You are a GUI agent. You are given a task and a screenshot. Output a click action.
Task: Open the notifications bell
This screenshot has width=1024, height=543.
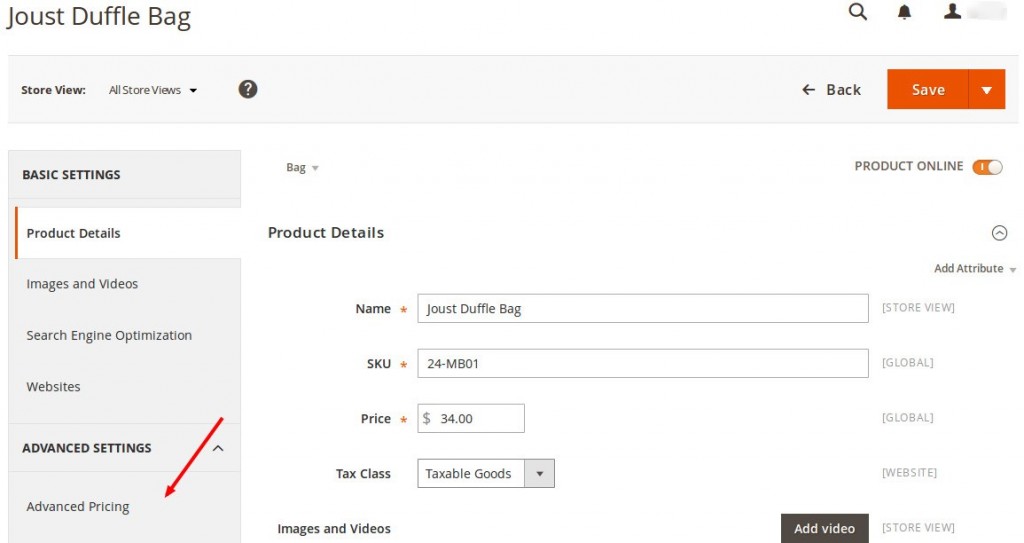pyautogui.click(x=905, y=12)
